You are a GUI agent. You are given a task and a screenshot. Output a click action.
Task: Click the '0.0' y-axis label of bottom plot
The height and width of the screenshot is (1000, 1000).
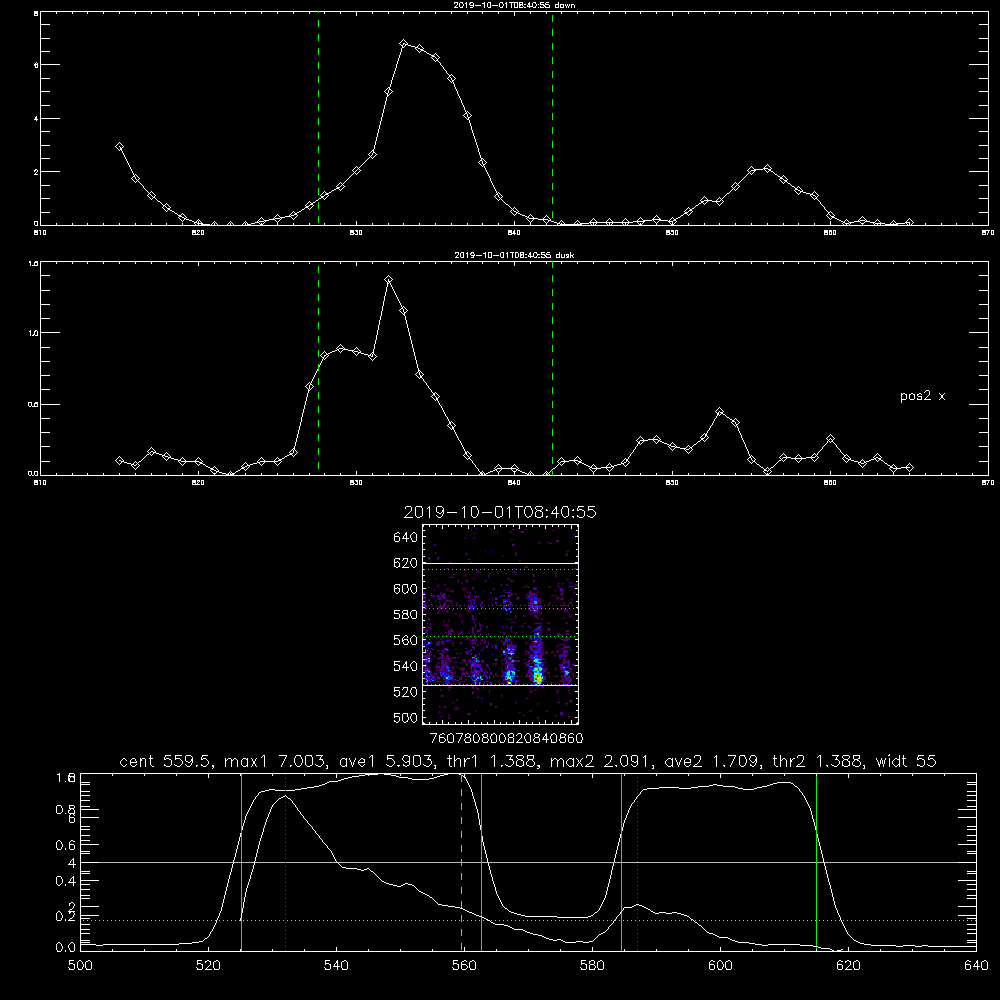(x=65, y=947)
